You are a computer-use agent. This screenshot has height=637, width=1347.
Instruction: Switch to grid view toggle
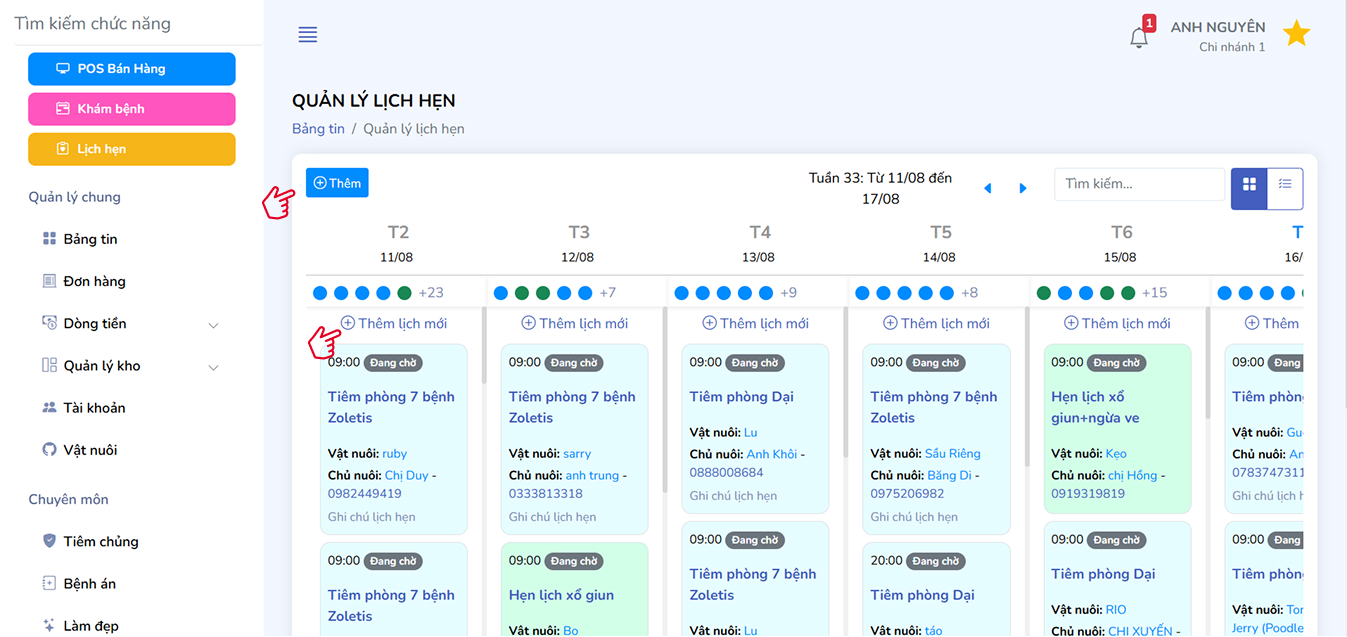coord(1249,185)
